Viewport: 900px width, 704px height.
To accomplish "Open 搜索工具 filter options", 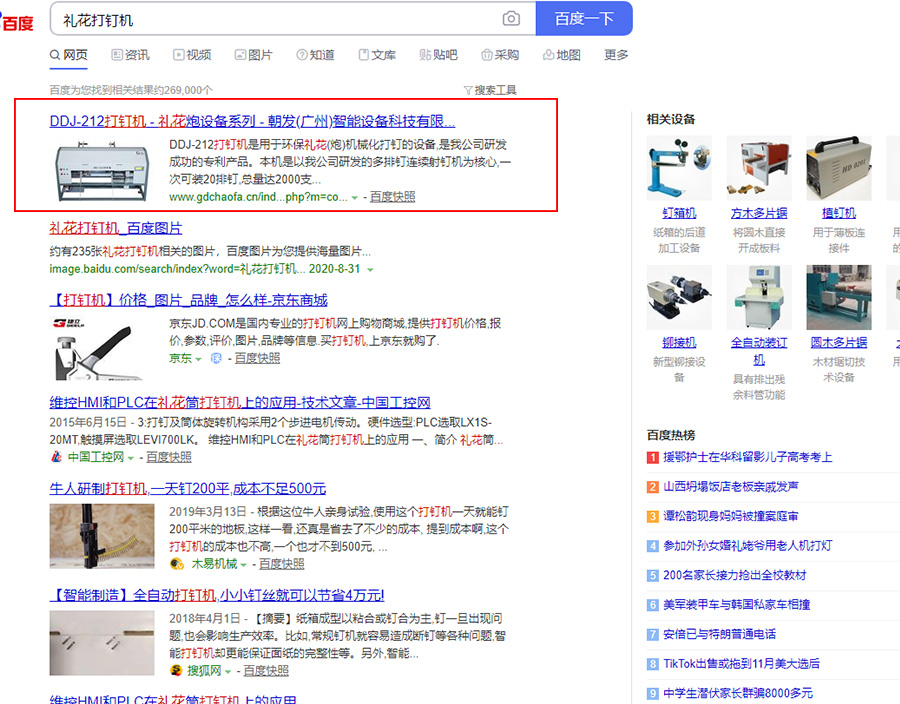I will pyautogui.click(x=490, y=90).
